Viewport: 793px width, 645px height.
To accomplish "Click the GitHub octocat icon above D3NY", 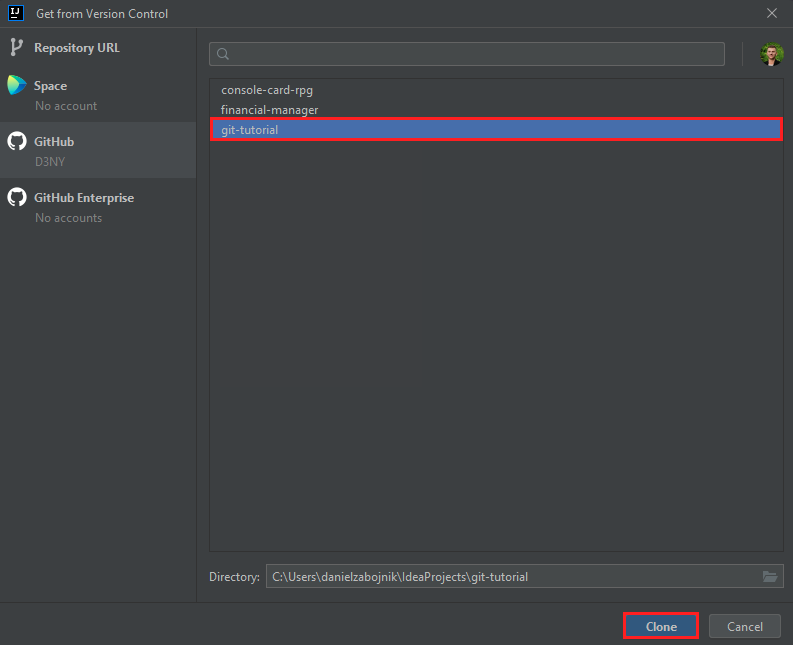I will (x=17, y=141).
